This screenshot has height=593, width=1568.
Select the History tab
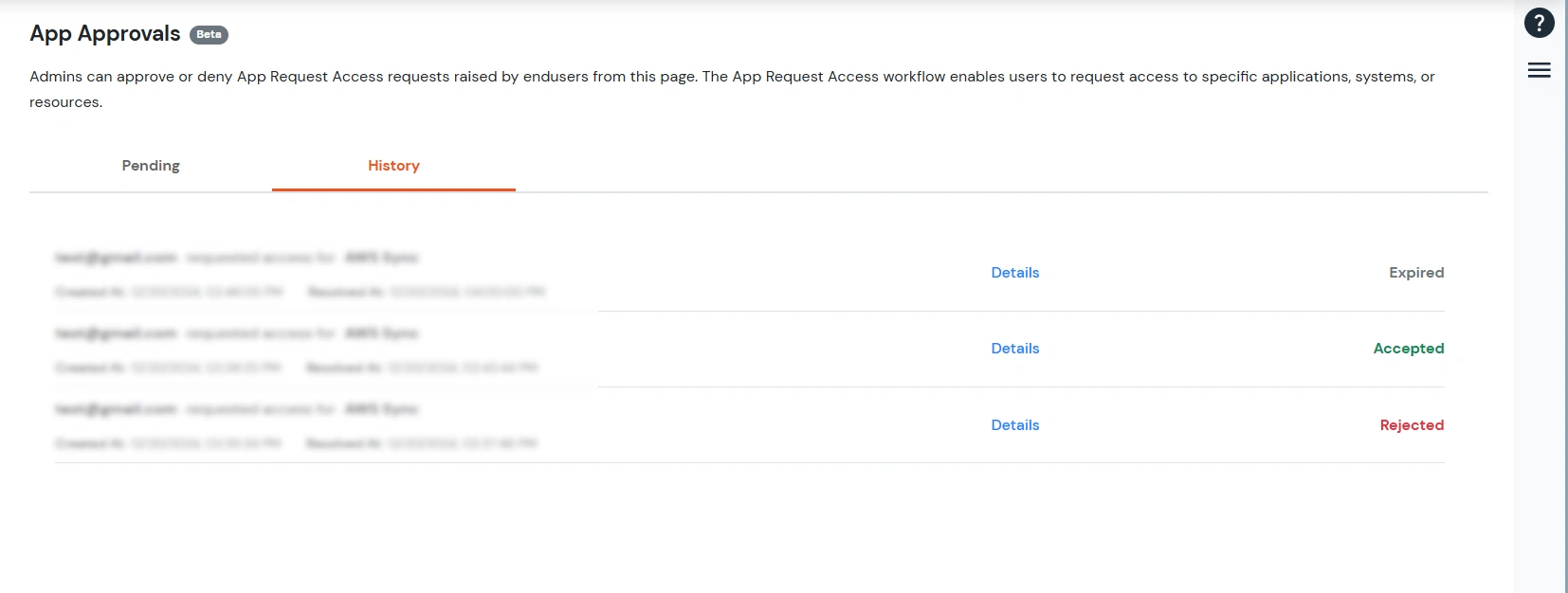(393, 165)
